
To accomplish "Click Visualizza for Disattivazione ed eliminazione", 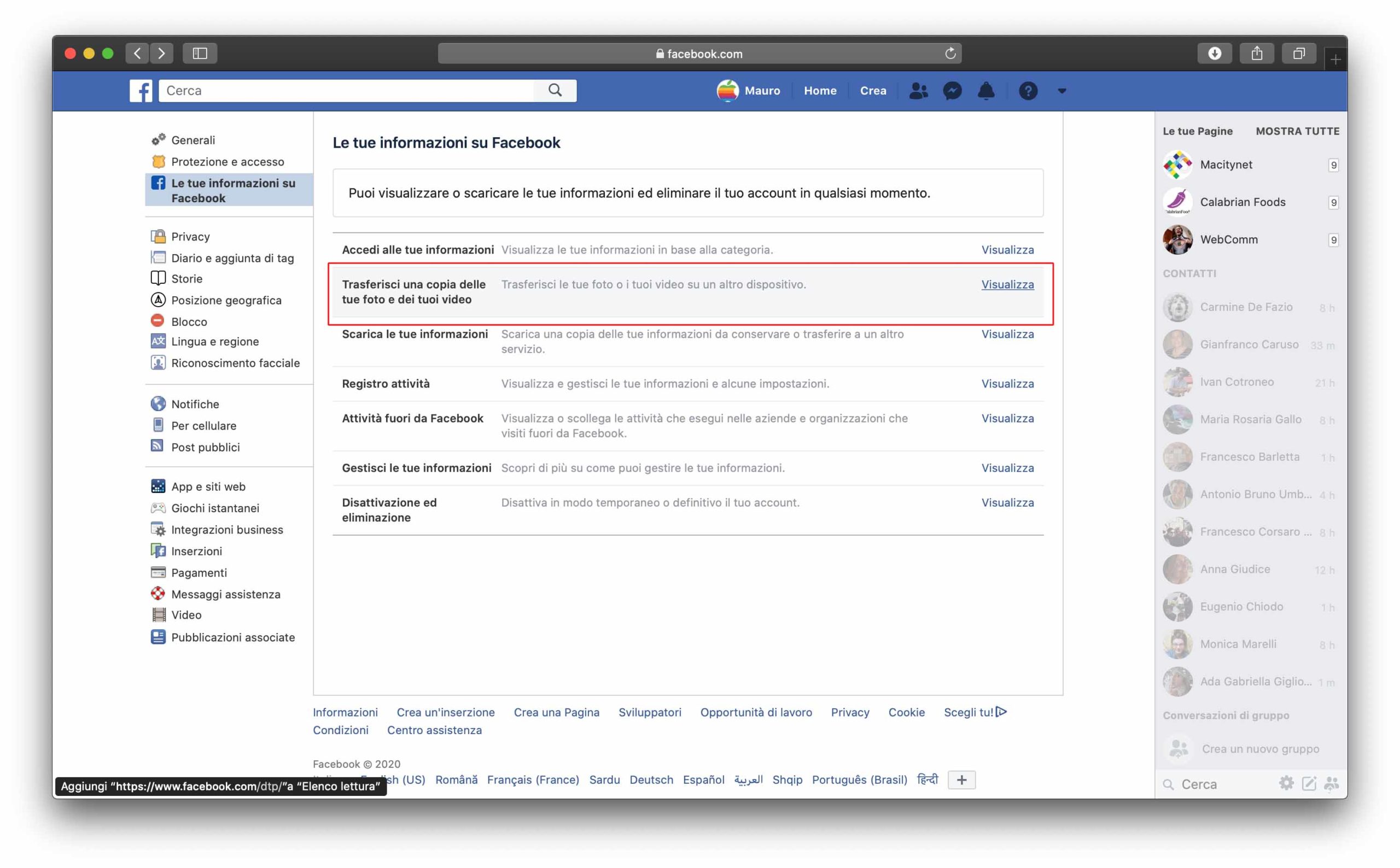I will coord(1007,502).
